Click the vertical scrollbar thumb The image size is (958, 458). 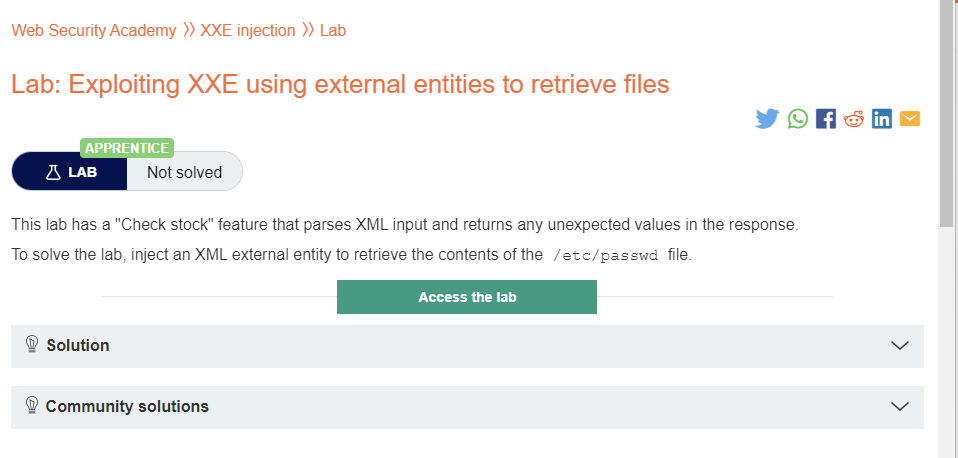click(947, 113)
